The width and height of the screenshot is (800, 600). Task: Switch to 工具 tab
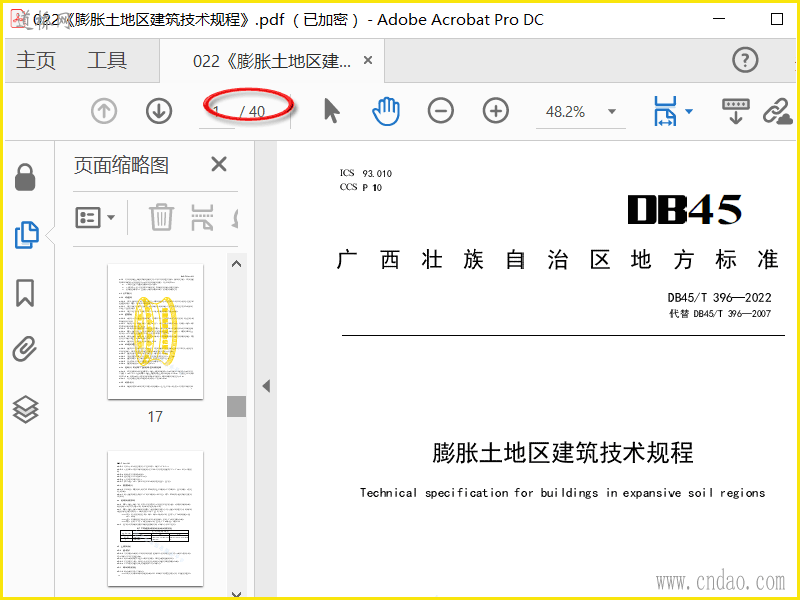point(107,60)
